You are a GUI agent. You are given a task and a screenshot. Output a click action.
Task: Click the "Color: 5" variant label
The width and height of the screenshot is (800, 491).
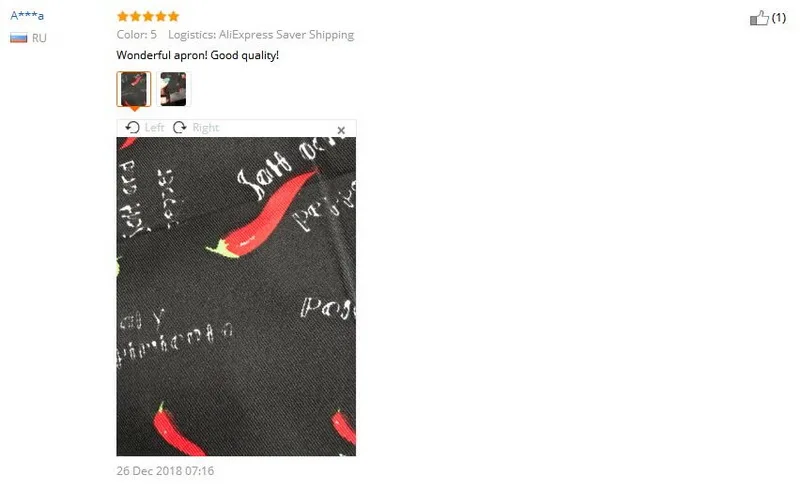coord(137,35)
